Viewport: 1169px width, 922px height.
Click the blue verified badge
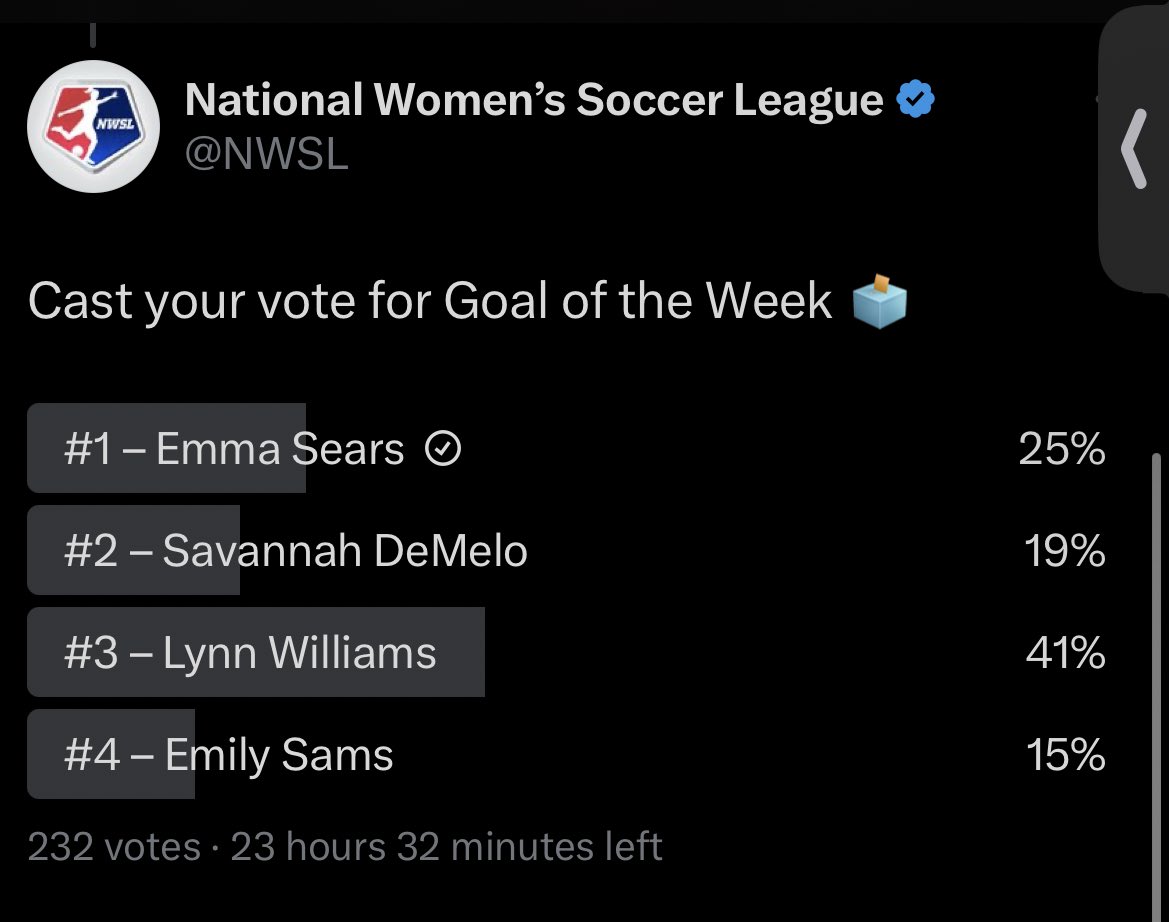pos(916,100)
